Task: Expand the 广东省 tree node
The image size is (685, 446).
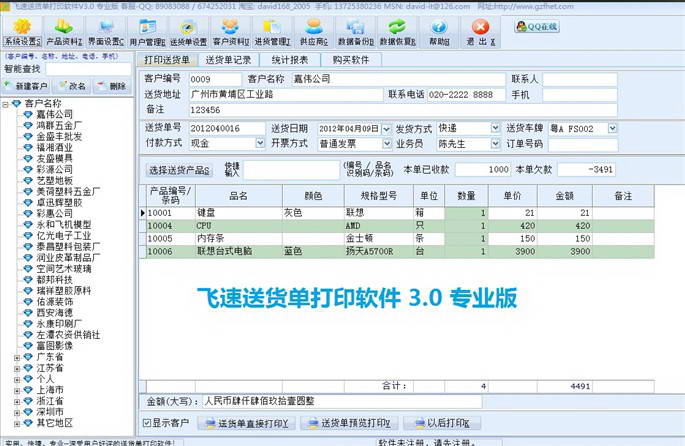Action: 17,358
